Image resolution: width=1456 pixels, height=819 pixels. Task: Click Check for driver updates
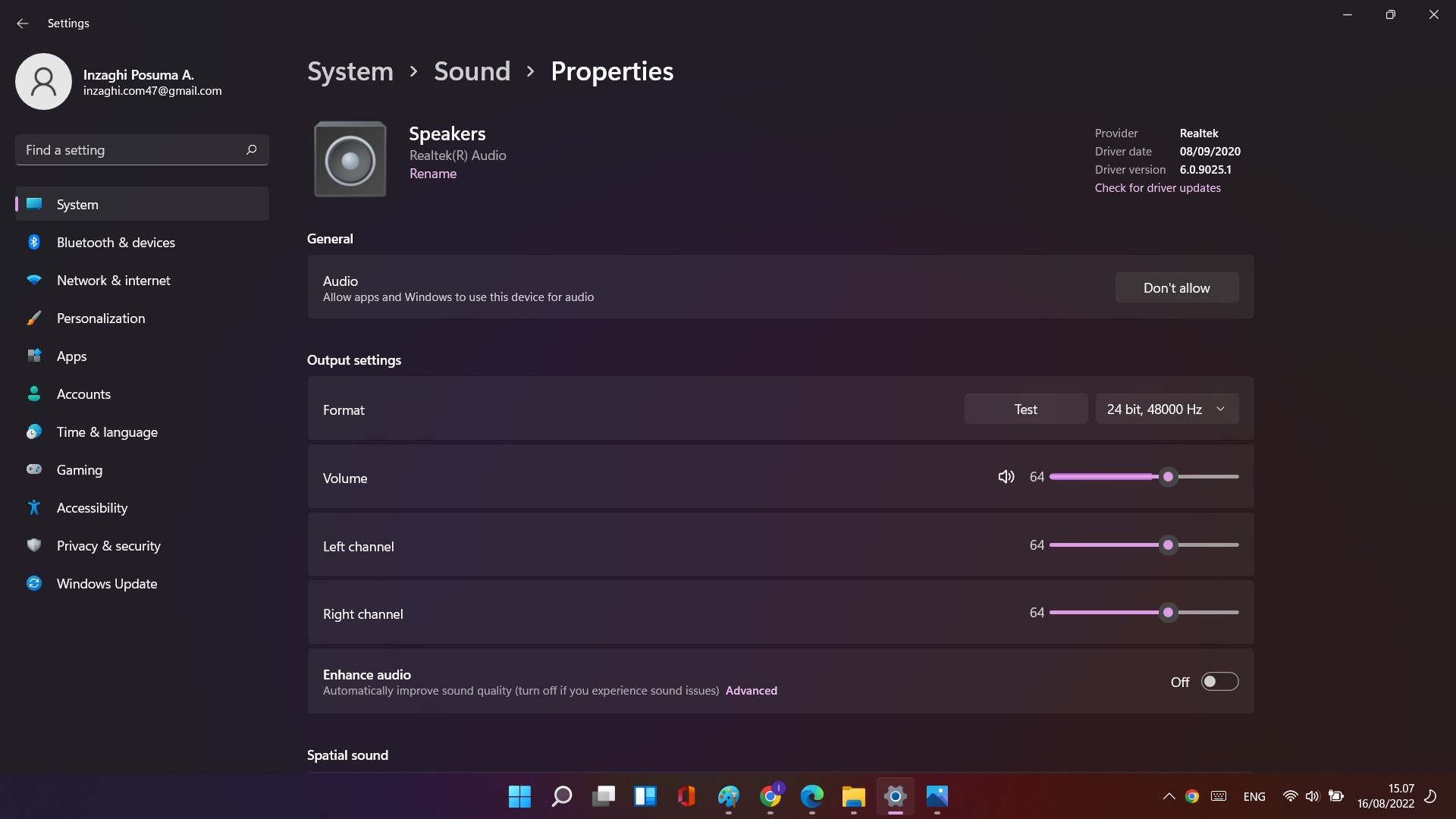(x=1157, y=188)
